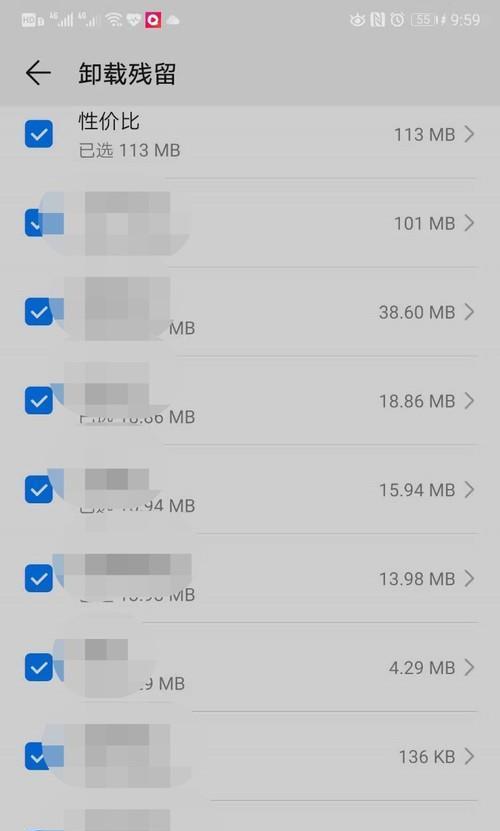Tap the WiFi signal status icon
Screen dimensions: 500x831
tap(113, 21)
